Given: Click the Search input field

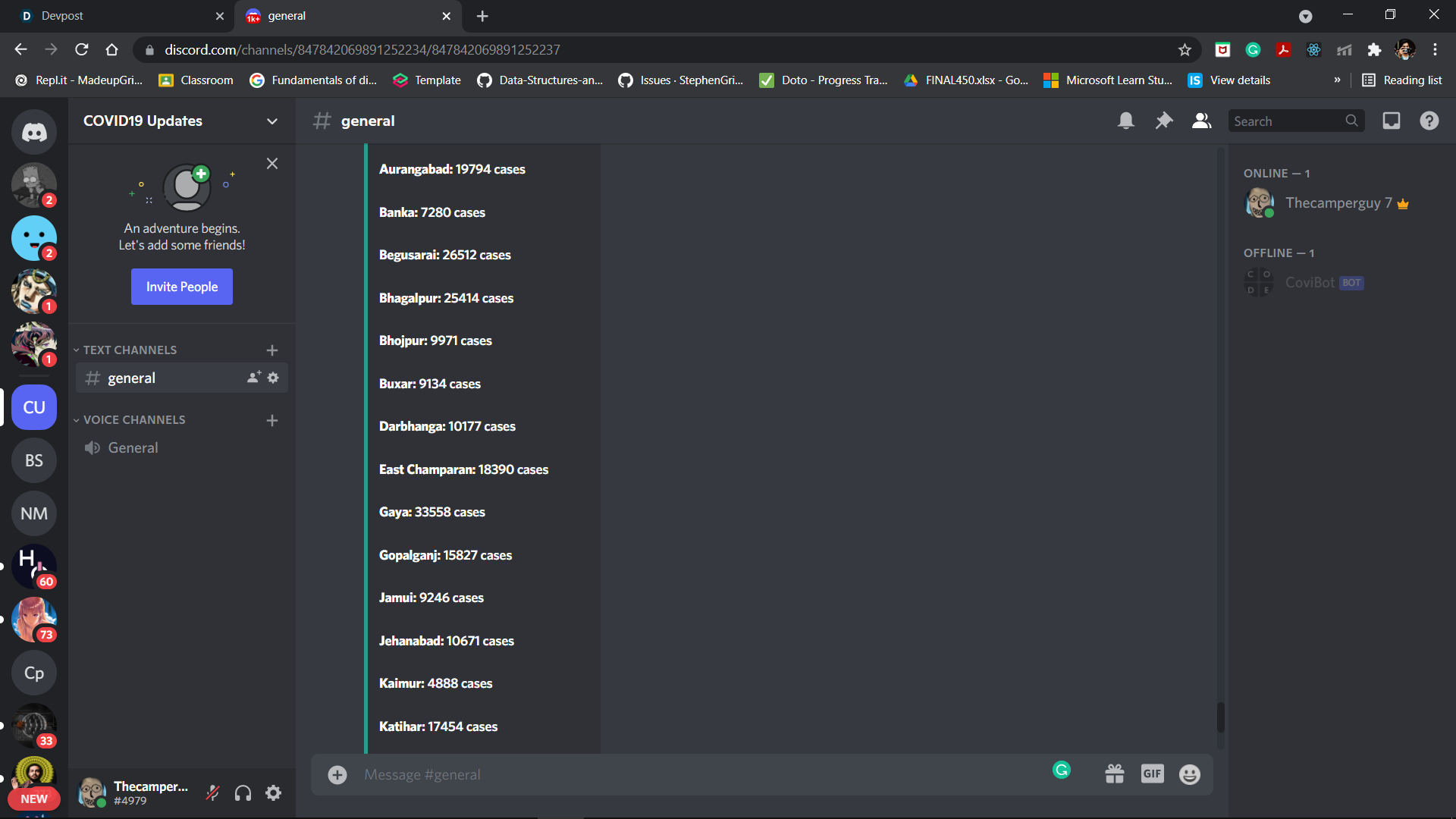Looking at the screenshot, I should pyautogui.click(x=1287, y=121).
